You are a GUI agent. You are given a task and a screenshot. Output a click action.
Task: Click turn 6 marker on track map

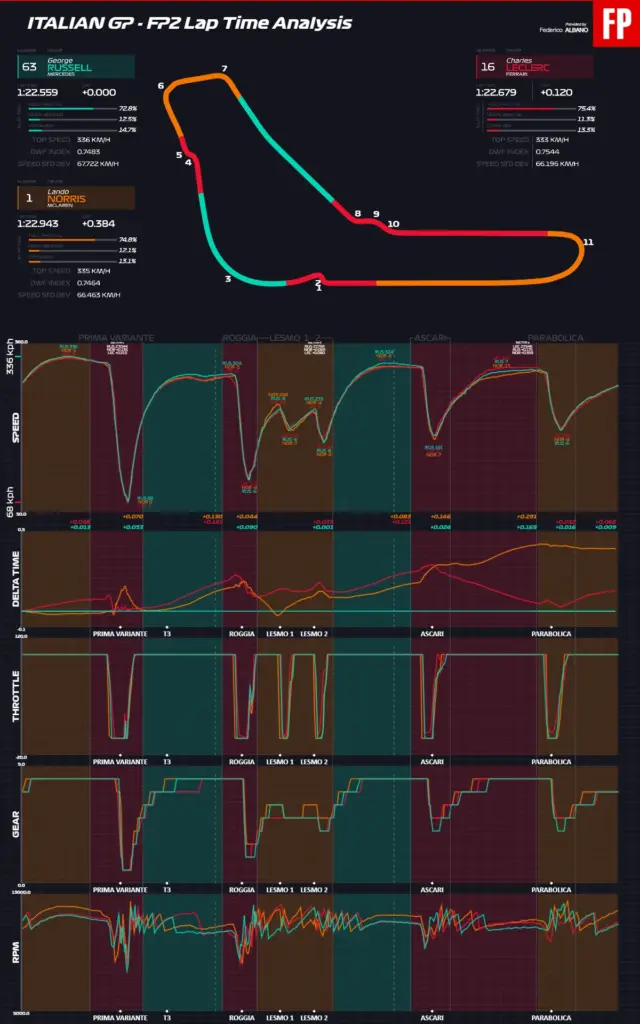tap(160, 86)
